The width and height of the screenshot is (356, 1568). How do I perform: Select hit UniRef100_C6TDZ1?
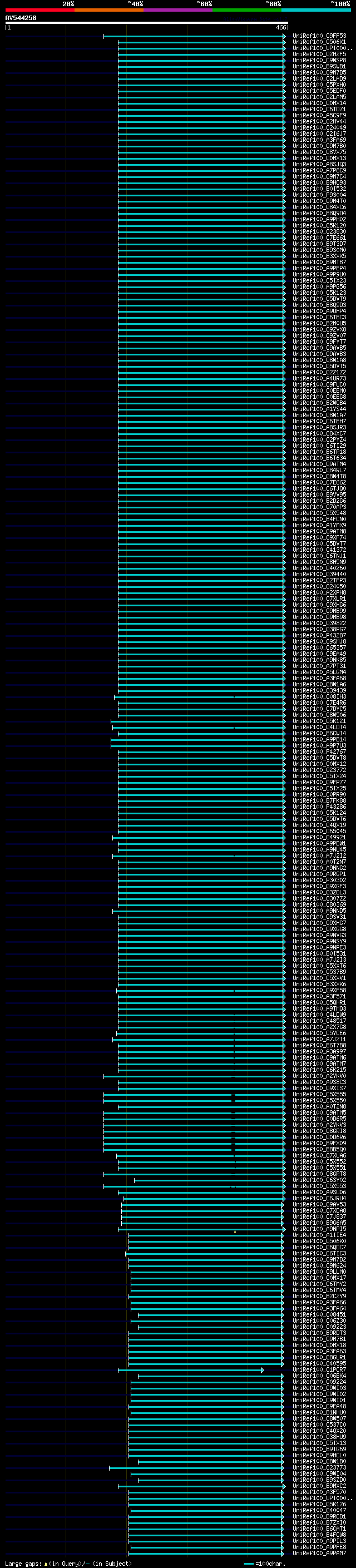click(x=319, y=109)
